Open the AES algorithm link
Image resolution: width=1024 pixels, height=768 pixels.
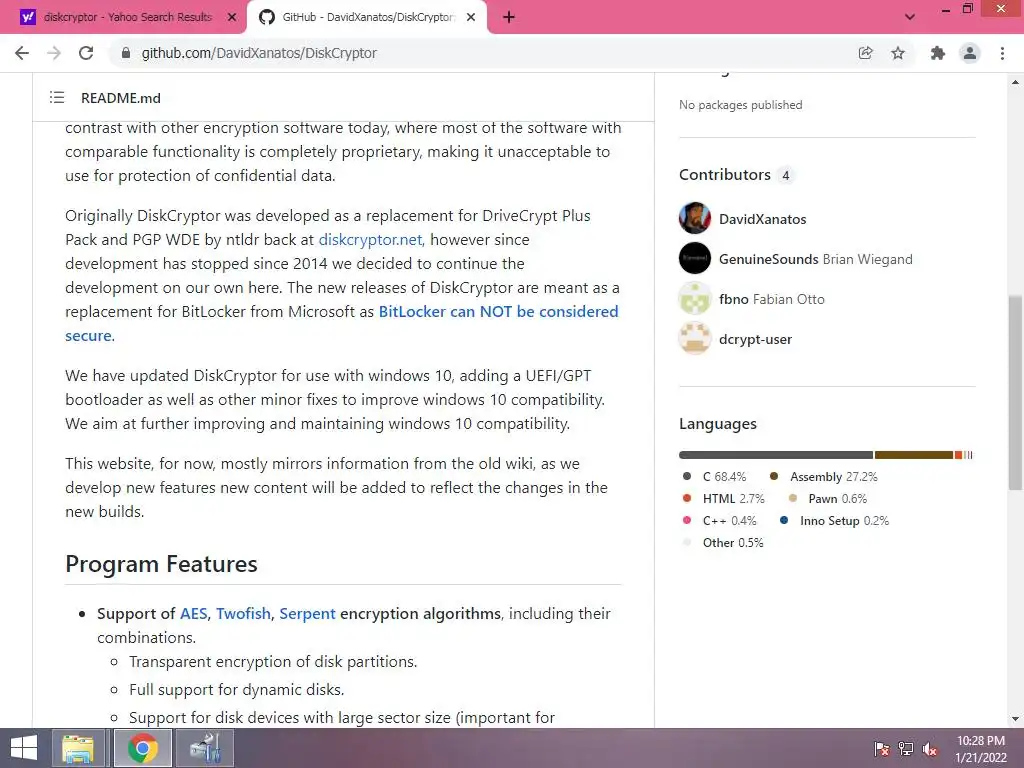[x=193, y=614]
